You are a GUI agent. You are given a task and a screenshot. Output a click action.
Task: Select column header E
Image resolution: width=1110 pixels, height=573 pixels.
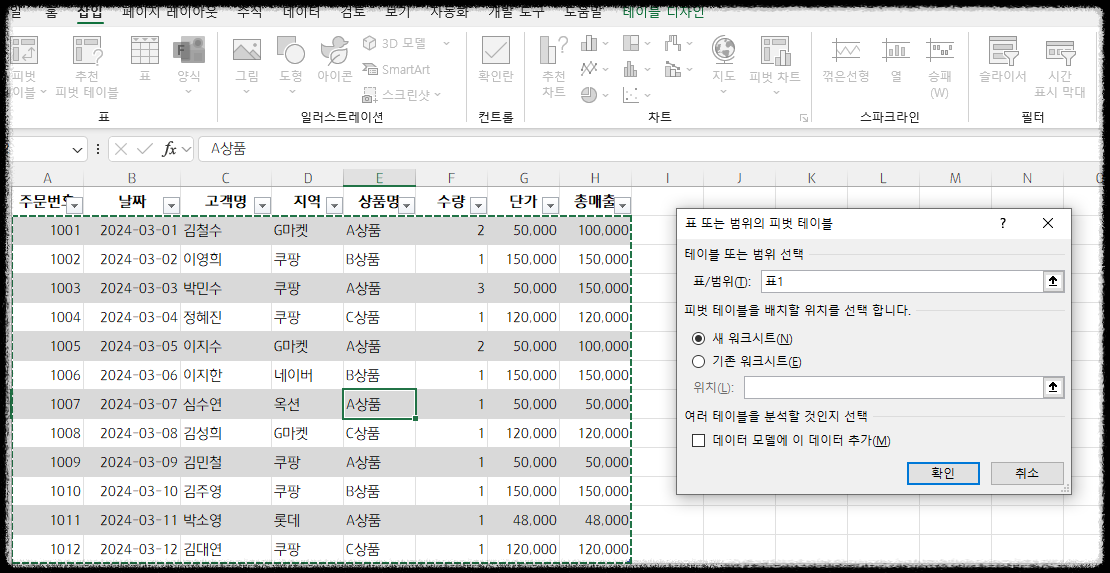pos(379,178)
